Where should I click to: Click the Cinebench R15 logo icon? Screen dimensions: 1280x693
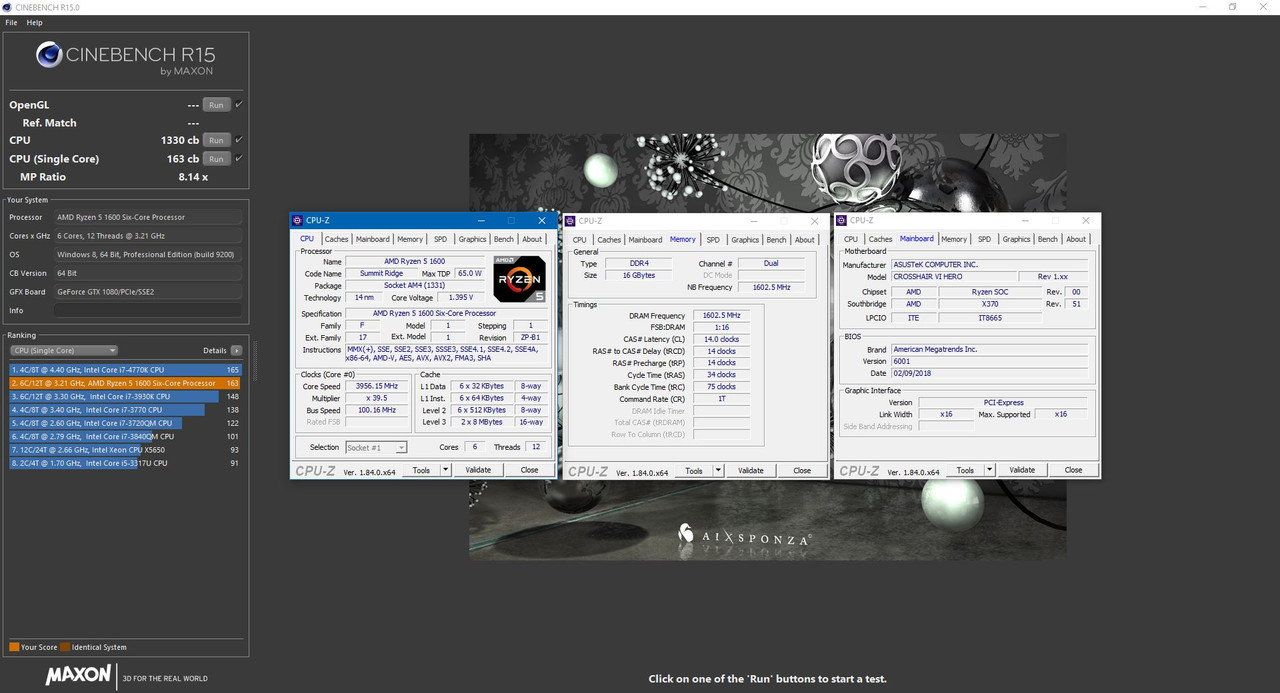(49, 55)
